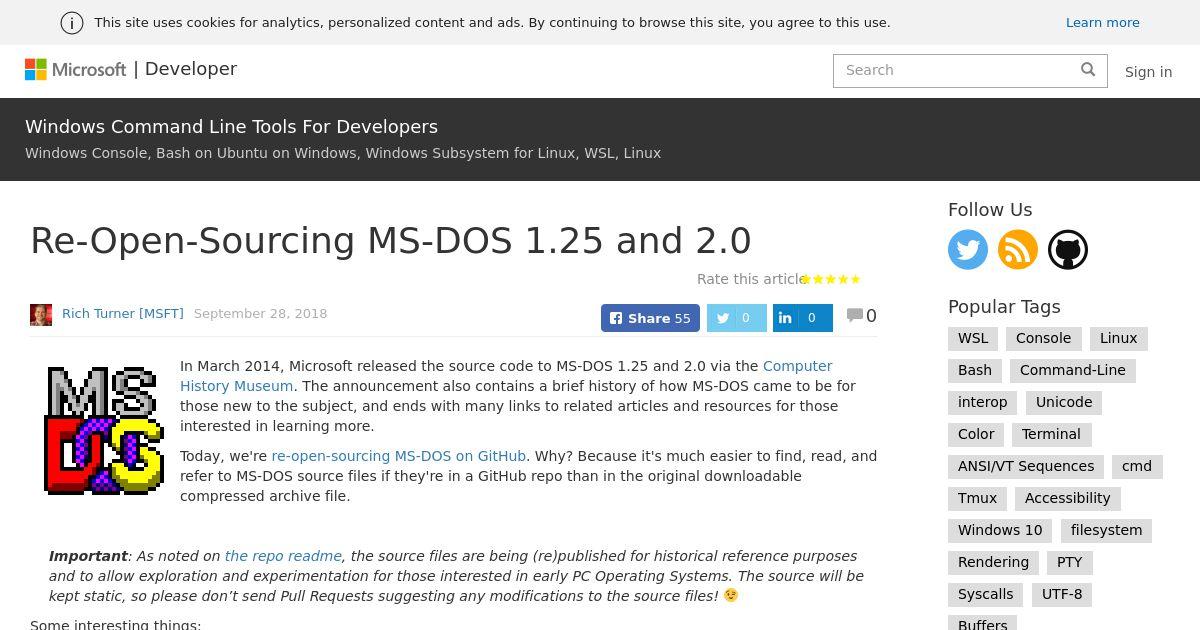The height and width of the screenshot is (630, 1200).
Task: Select the Bash tag
Action: [975, 371]
